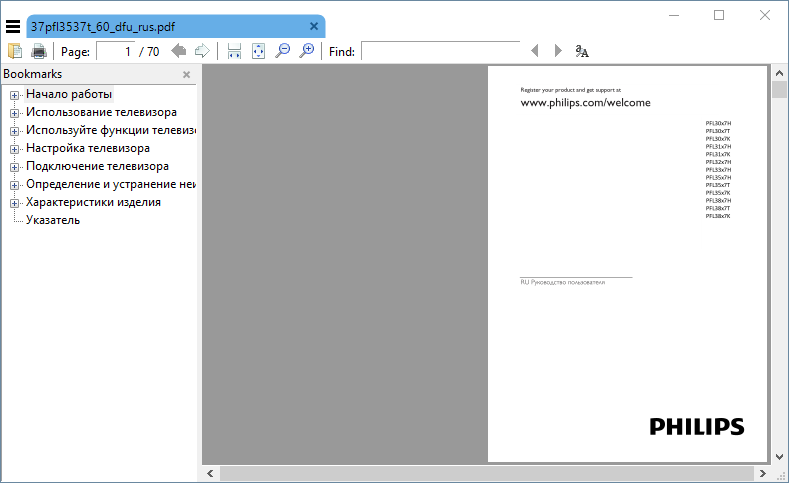The height and width of the screenshot is (483, 789).
Task: Click the Find text field
Action: pyautogui.click(x=441, y=51)
